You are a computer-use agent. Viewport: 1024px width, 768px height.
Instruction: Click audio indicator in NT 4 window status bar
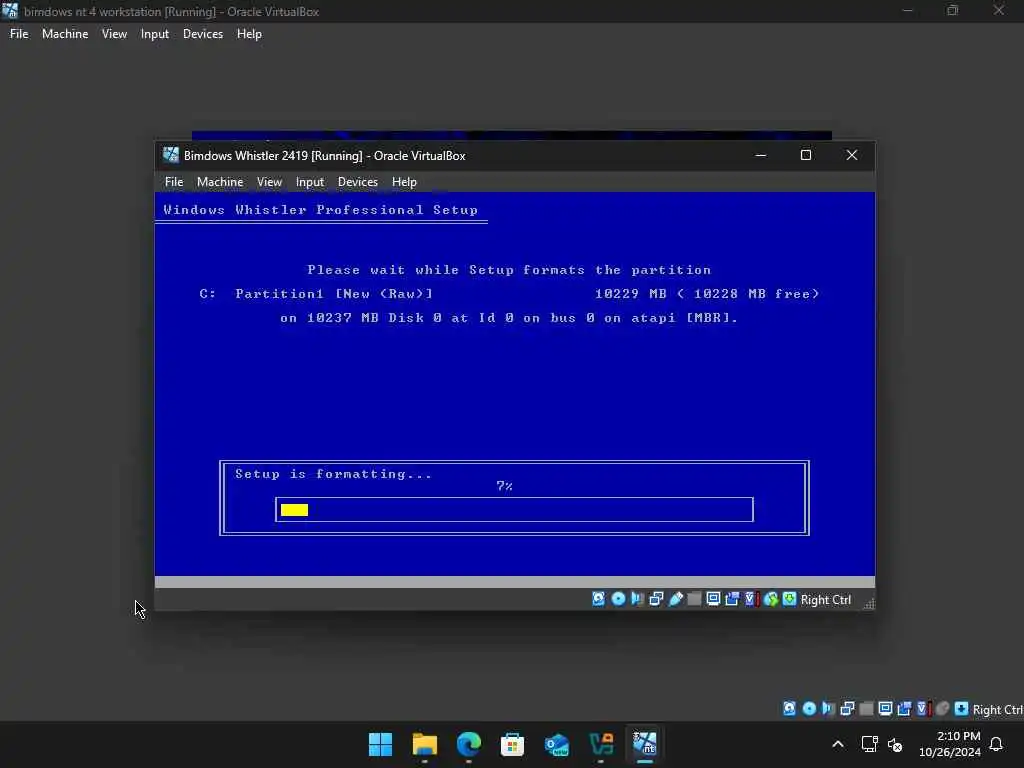828,709
